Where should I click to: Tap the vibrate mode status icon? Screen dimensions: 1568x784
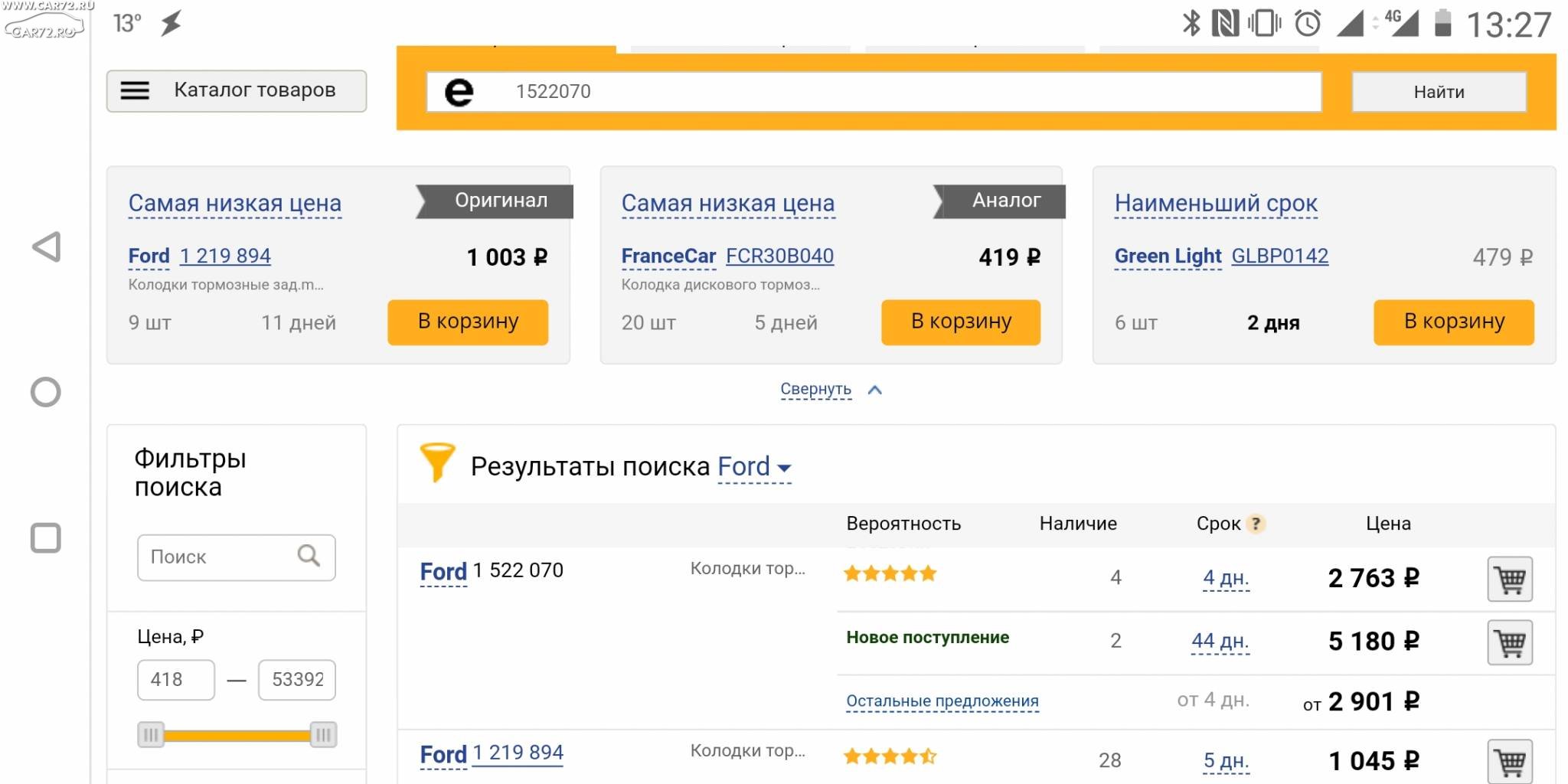tap(1265, 23)
